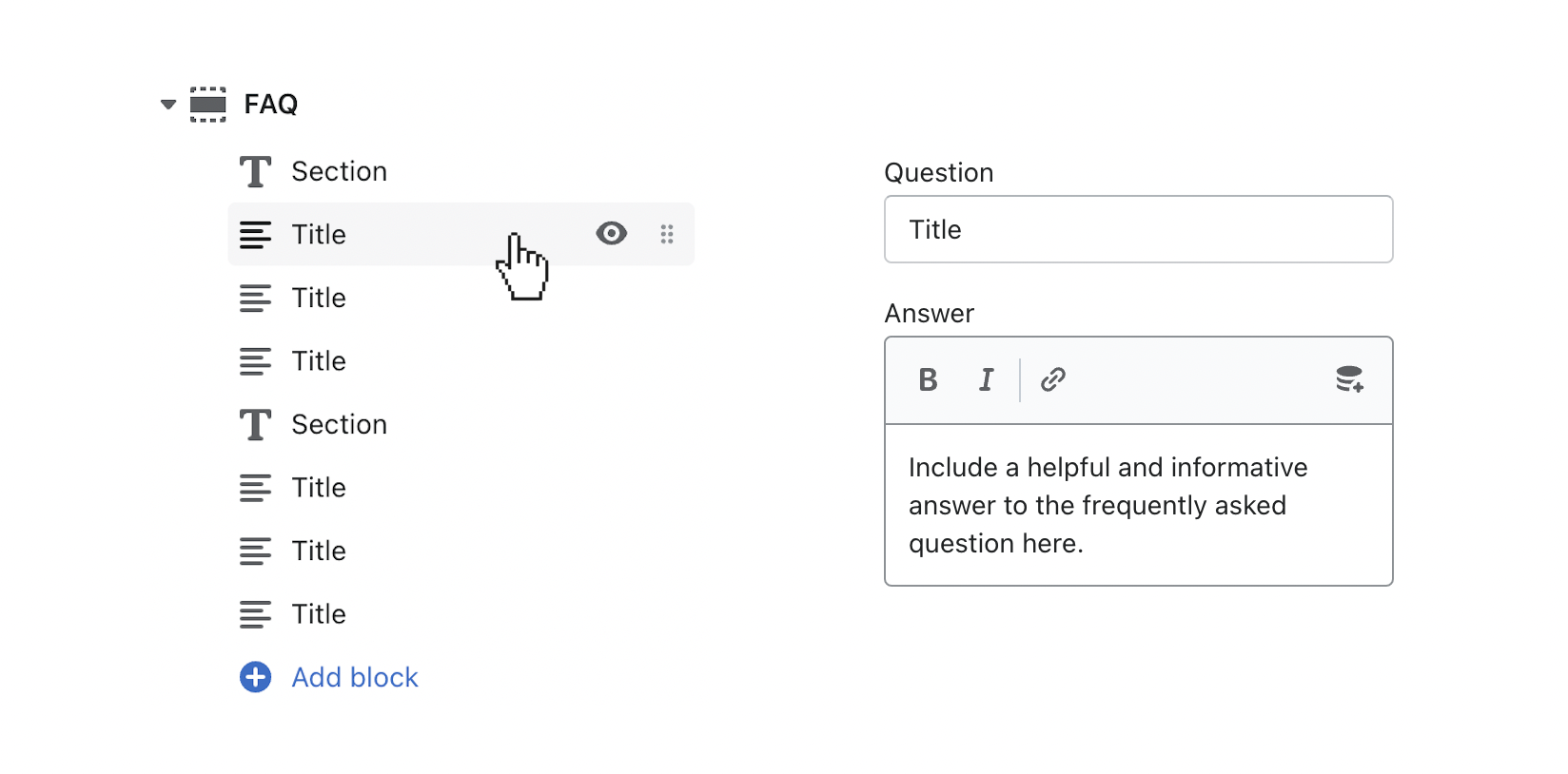Select the Title block above the second Section

[318, 360]
